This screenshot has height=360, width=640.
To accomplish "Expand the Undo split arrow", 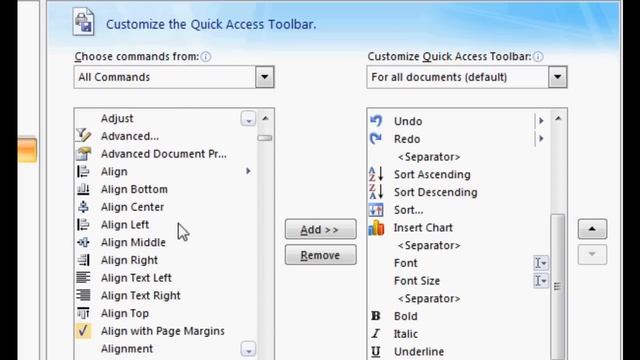I will [x=541, y=121].
